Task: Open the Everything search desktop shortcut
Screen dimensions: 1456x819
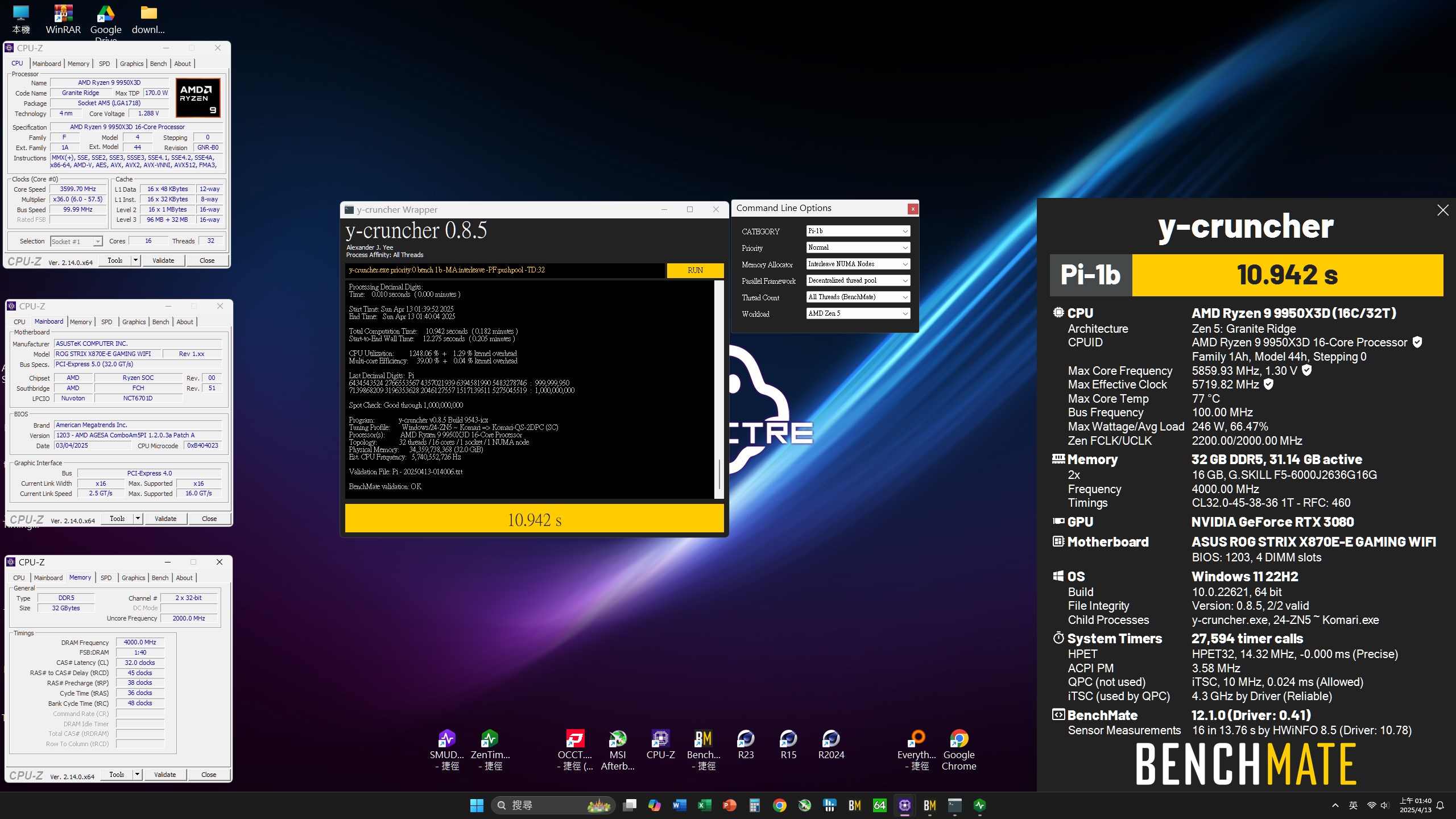Action: tap(916, 750)
